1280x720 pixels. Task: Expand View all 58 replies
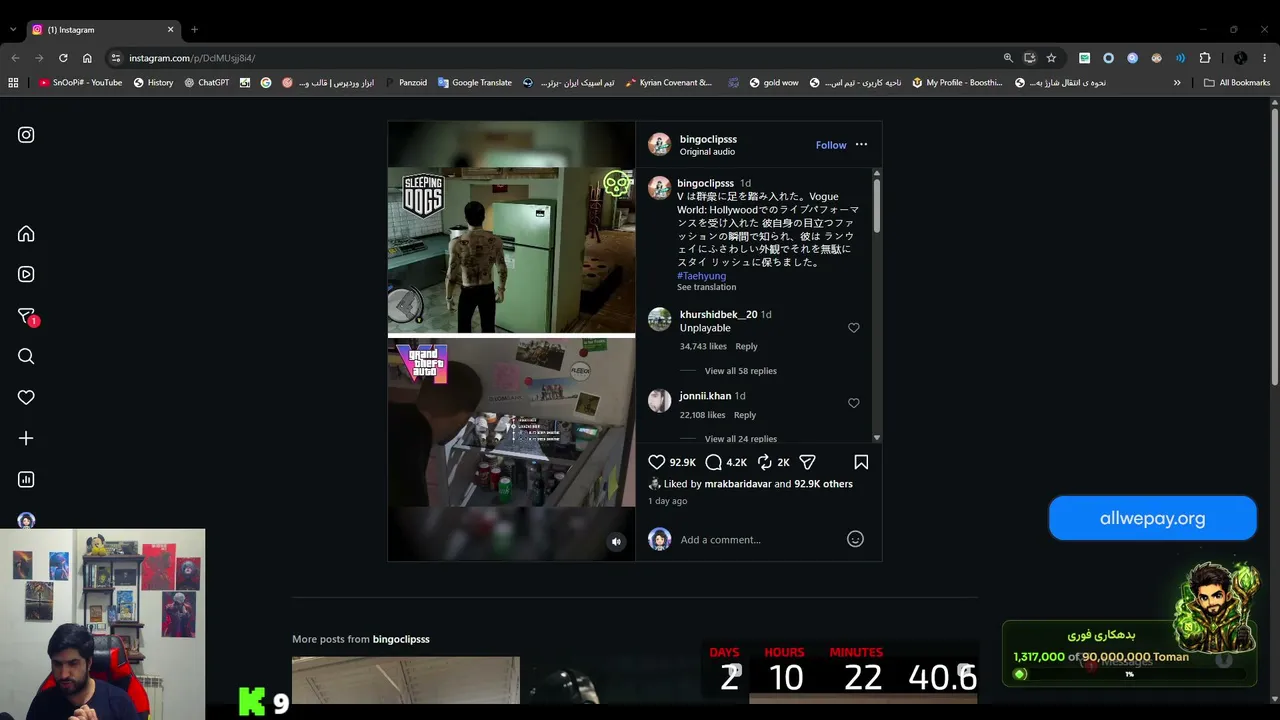(741, 371)
